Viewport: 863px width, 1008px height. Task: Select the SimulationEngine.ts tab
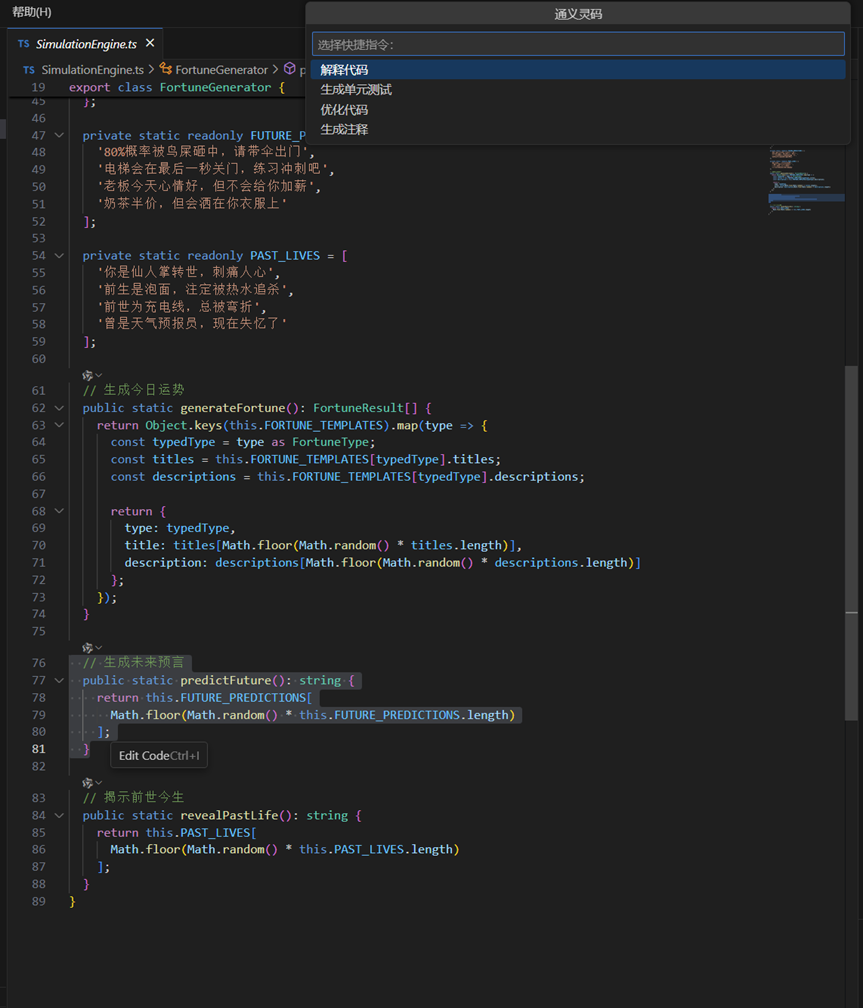click(x=86, y=44)
